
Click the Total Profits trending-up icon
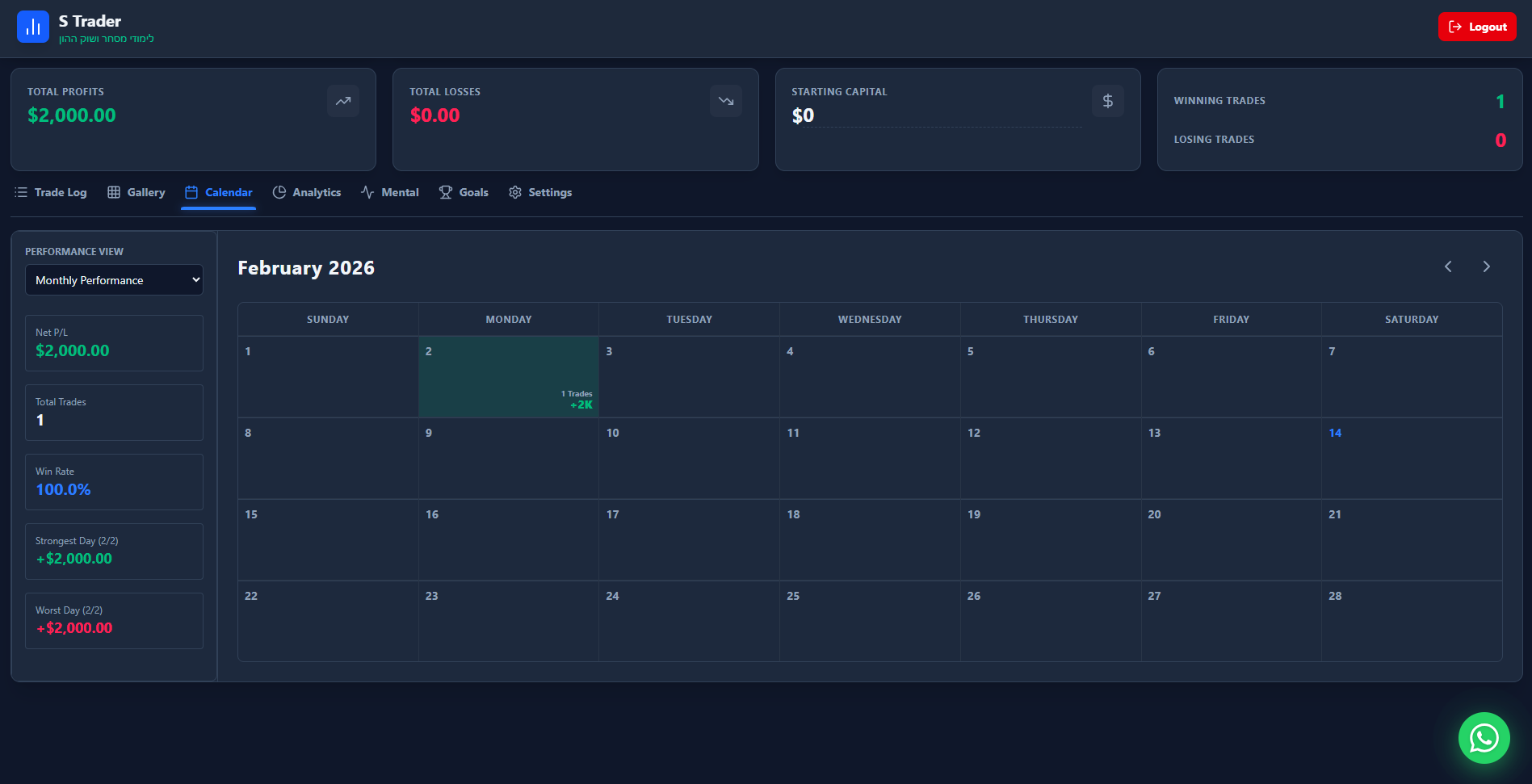[x=343, y=101]
